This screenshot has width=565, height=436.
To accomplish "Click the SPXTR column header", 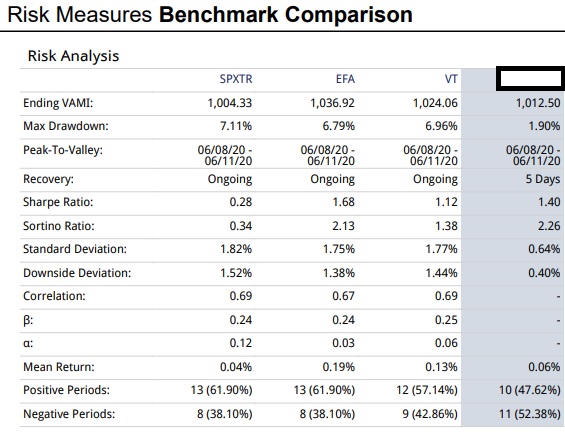I will click(x=236, y=79).
